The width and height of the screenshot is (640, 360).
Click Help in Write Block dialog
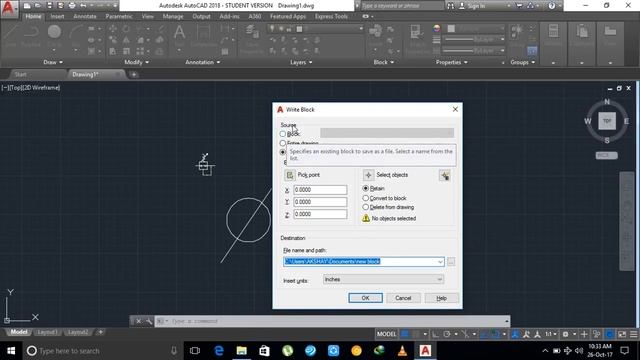442,298
